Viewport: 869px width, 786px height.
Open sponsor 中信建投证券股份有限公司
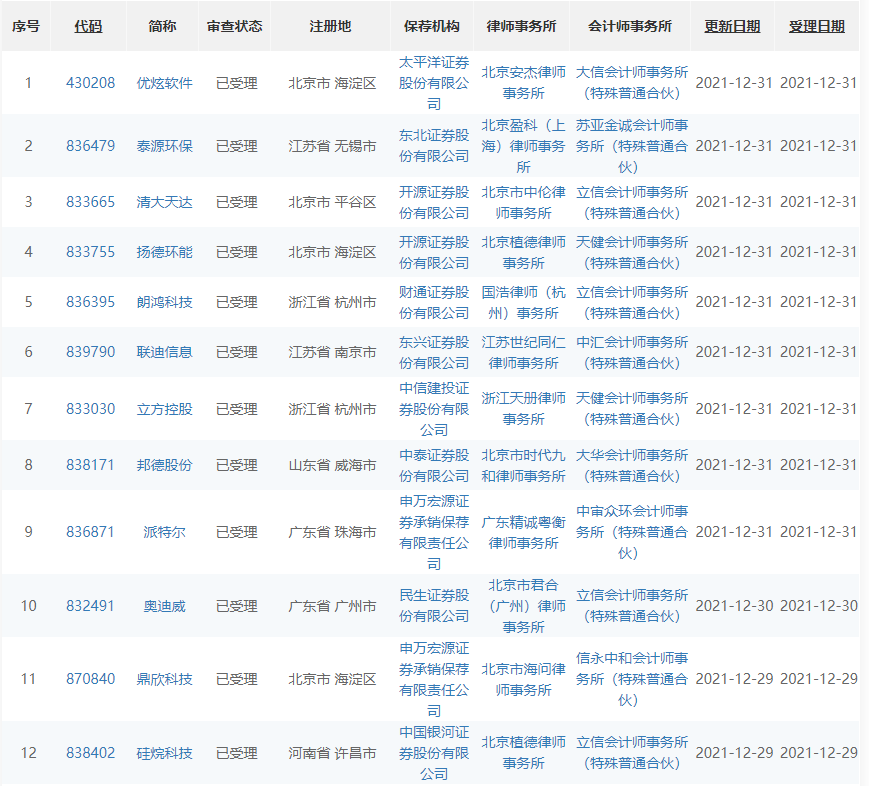434,409
